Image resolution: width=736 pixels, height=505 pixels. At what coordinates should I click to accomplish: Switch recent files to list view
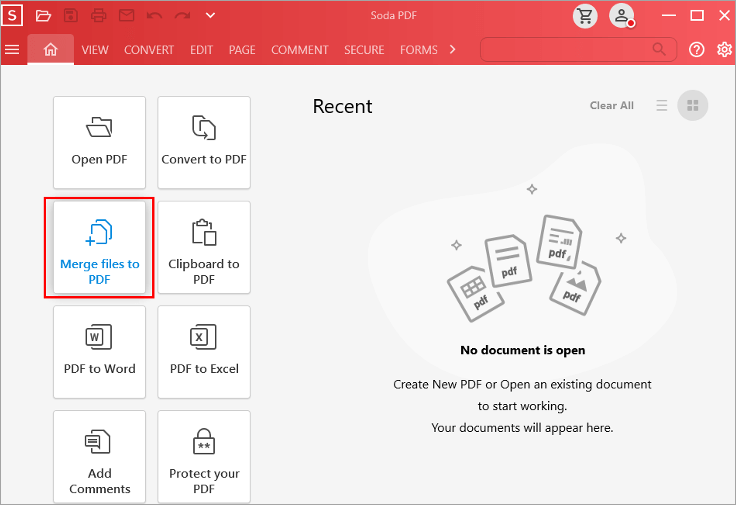coord(662,106)
